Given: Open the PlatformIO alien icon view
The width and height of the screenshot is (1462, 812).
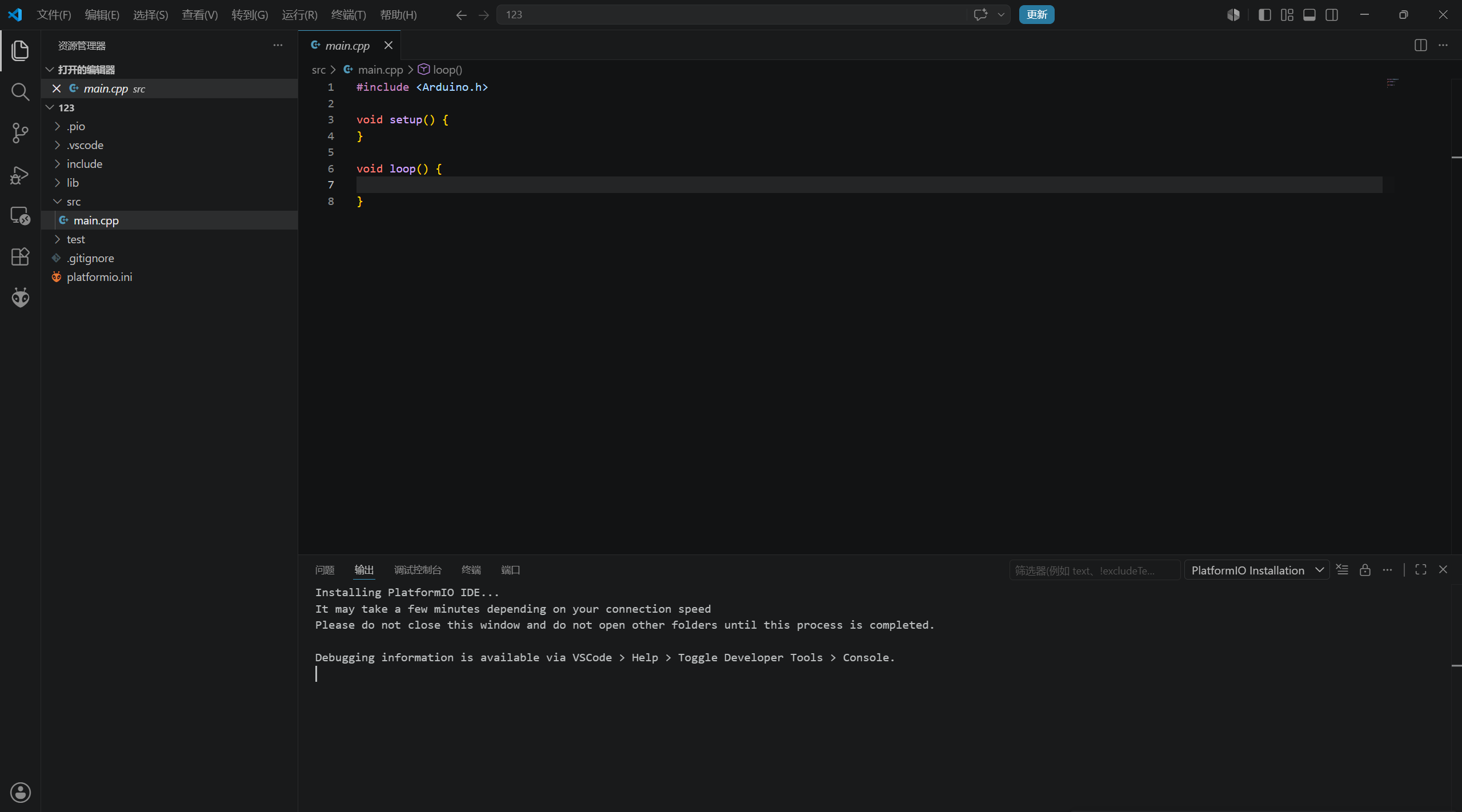Looking at the screenshot, I should pyautogui.click(x=20, y=298).
